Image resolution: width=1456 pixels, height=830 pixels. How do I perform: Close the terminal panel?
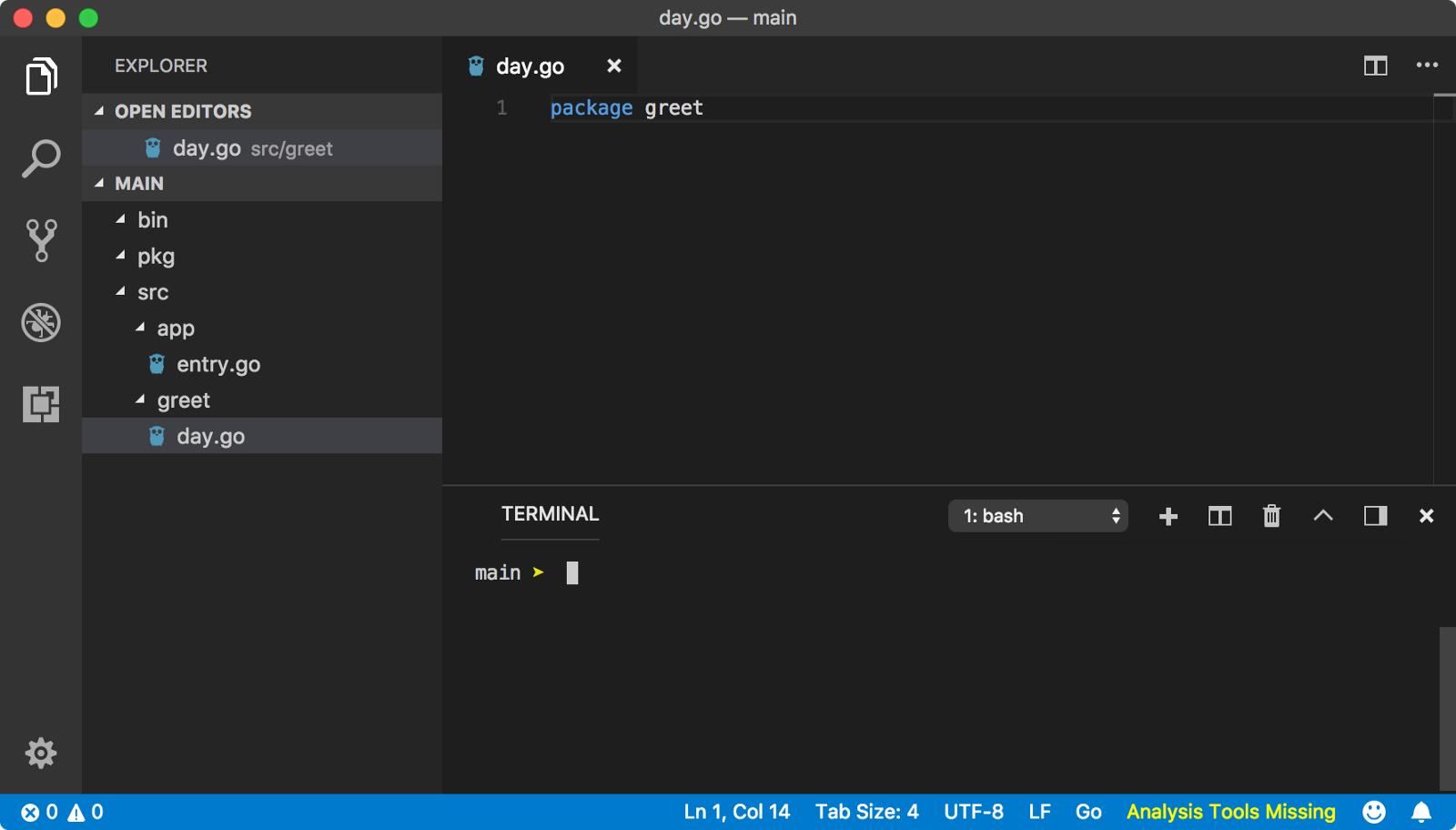point(1426,516)
